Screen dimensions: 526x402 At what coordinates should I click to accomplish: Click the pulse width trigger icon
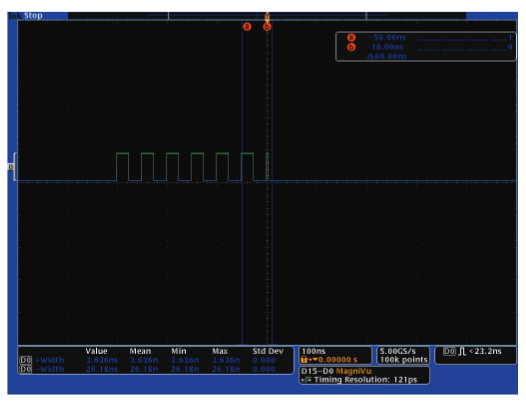(x=462, y=352)
